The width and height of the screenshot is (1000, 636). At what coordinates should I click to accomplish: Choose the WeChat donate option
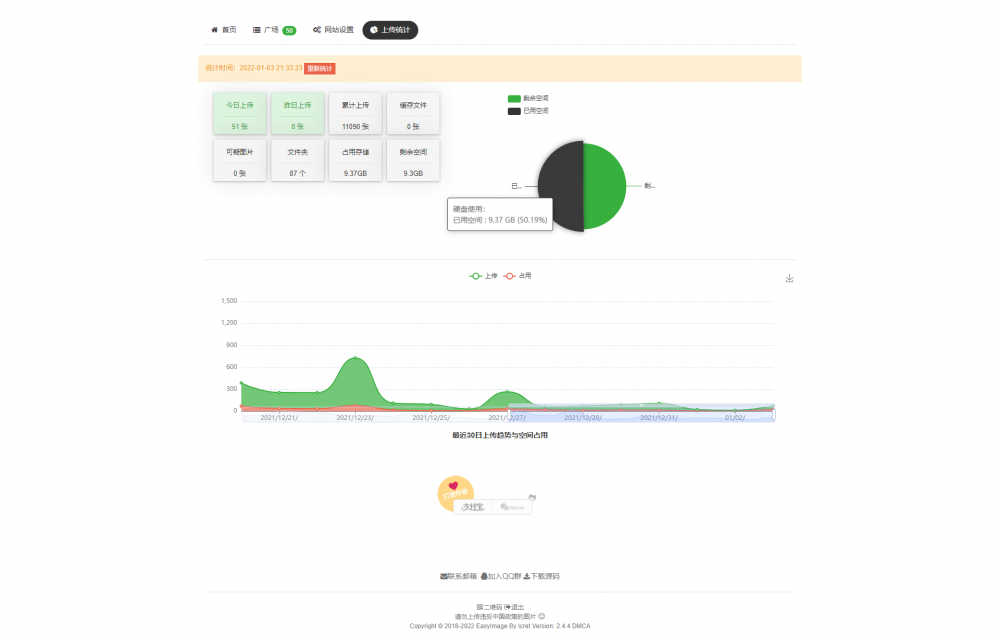(512, 507)
